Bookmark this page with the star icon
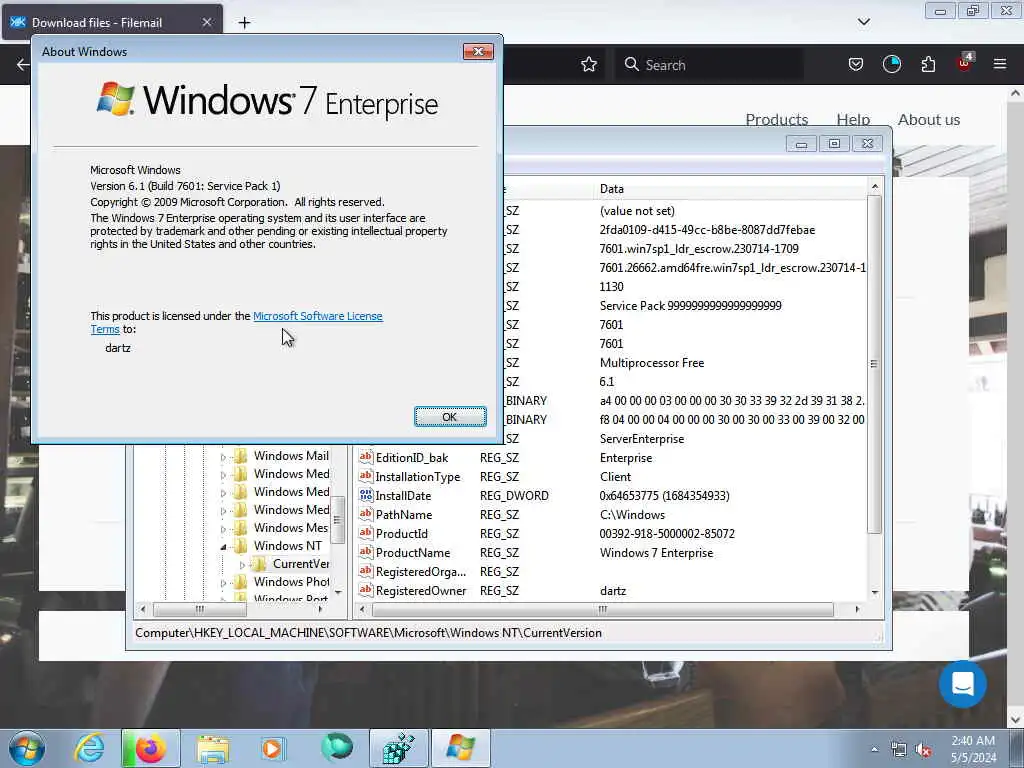The image size is (1024, 768). point(589,65)
